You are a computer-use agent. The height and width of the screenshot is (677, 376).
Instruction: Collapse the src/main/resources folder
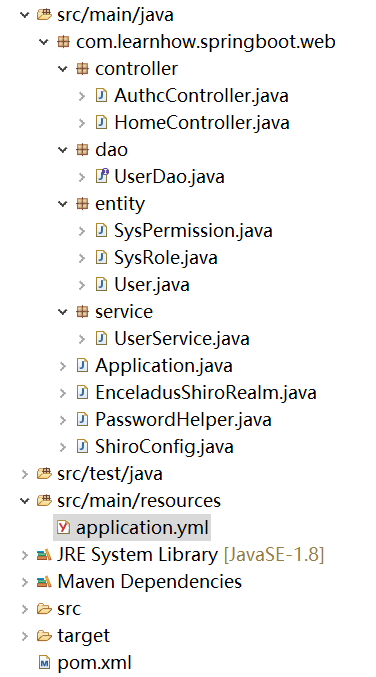25,500
